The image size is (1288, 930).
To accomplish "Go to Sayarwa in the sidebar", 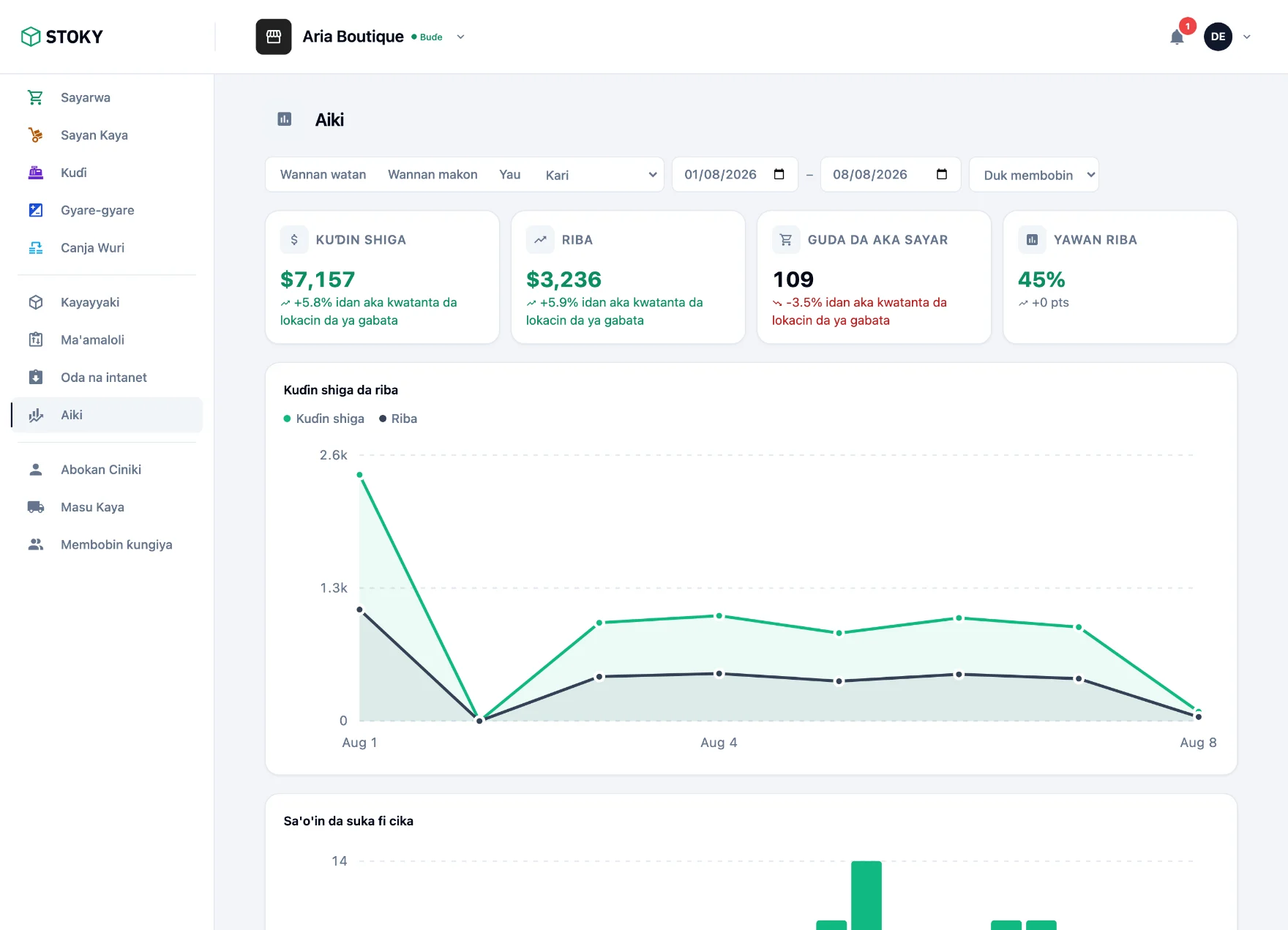I will (107, 97).
